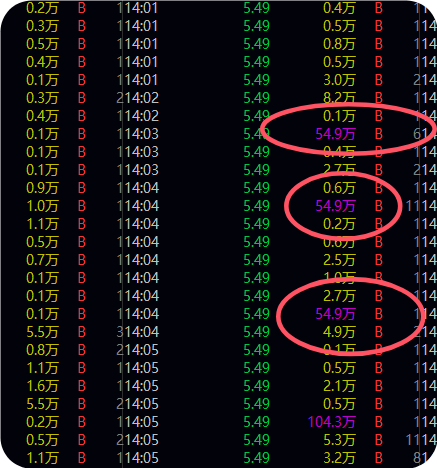Select 5.5万 in the row timed 14:05

(42, 404)
